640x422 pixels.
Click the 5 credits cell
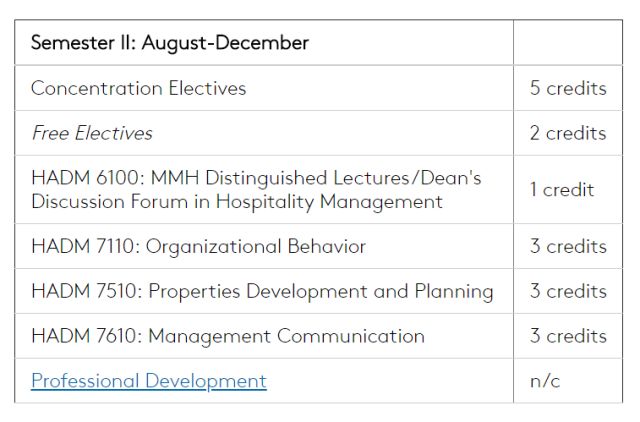coord(568,88)
